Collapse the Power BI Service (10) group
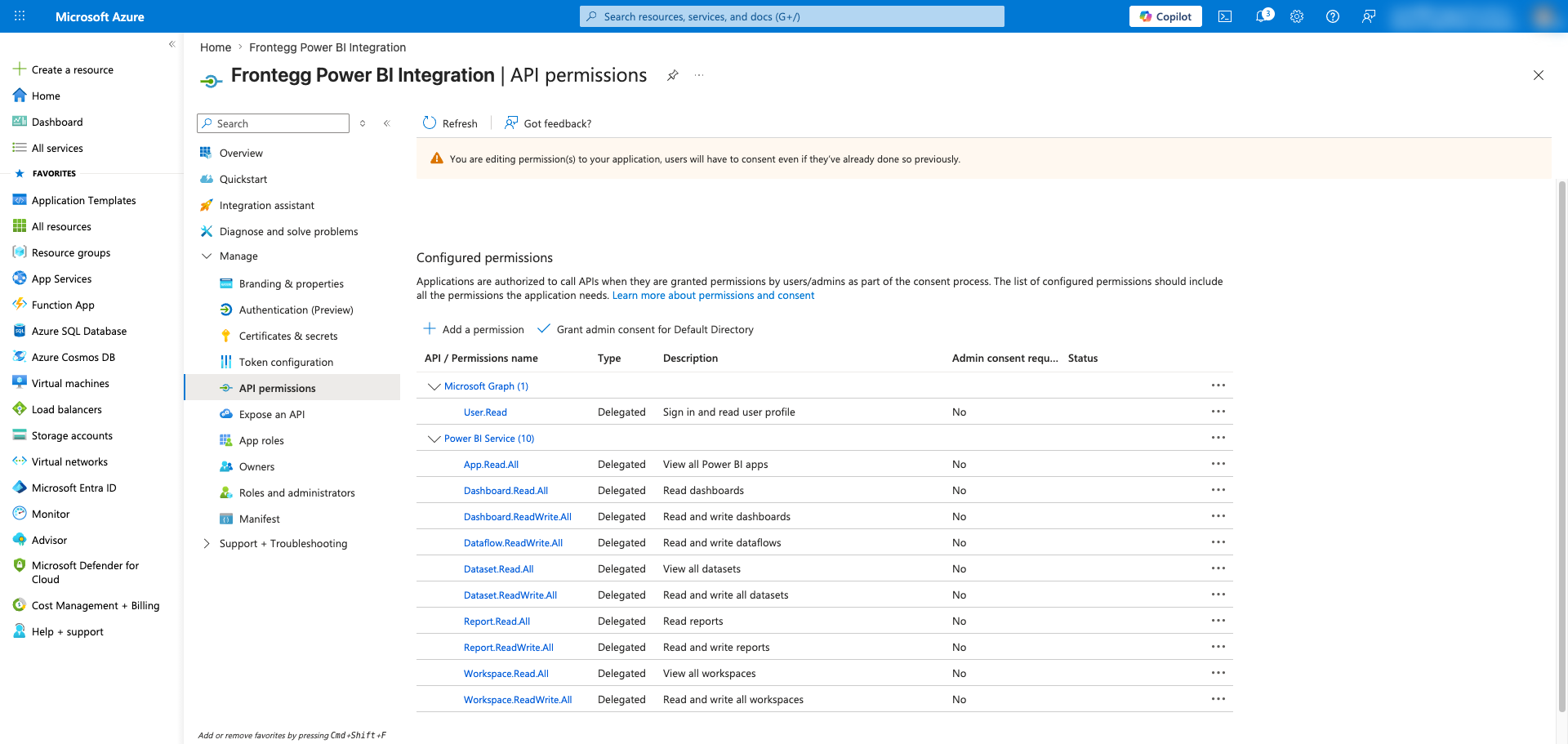This screenshot has height=744, width=1568. 434,439
